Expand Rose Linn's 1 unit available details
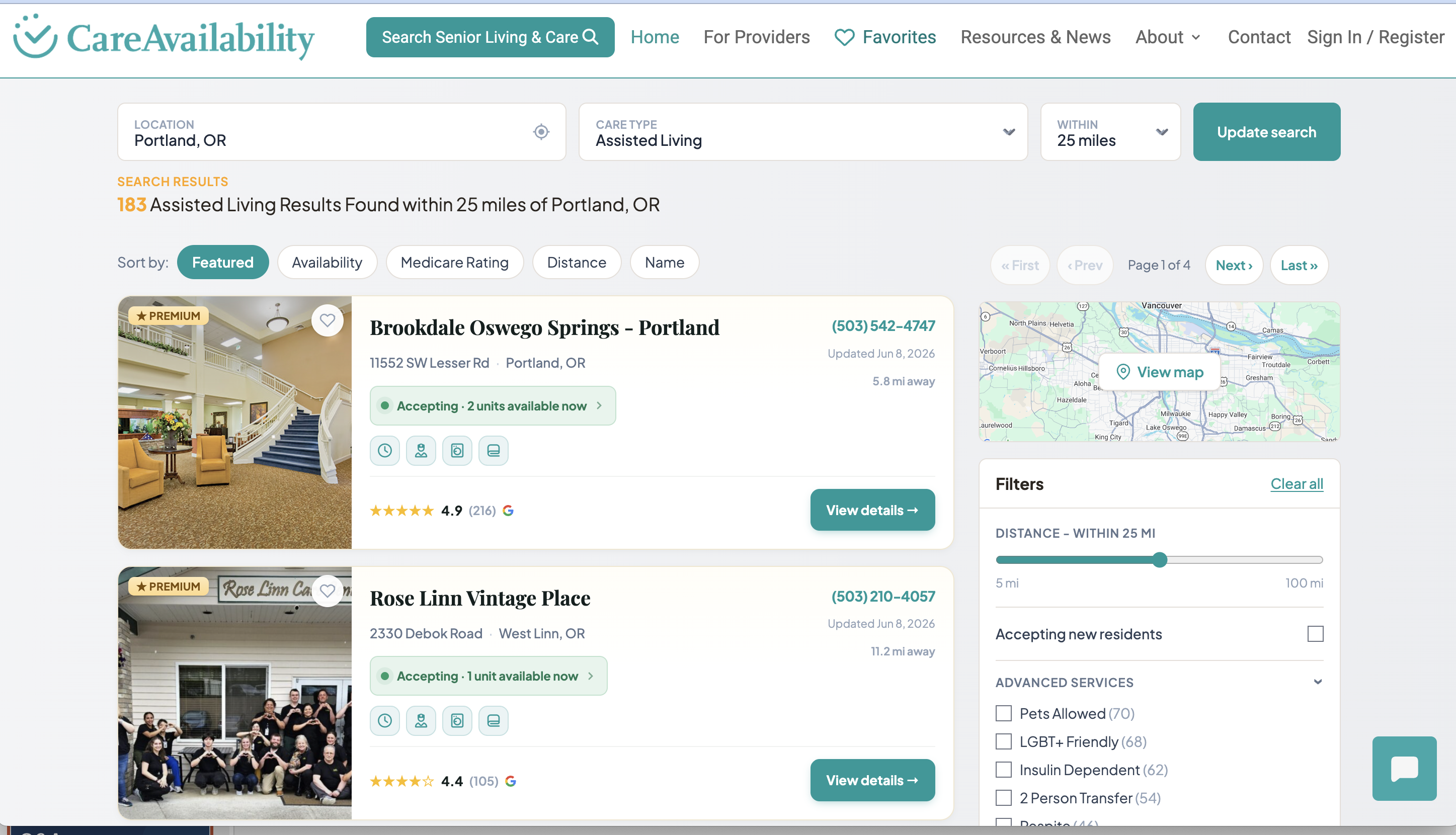The image size is (1456, 835). tap(489, 676)
